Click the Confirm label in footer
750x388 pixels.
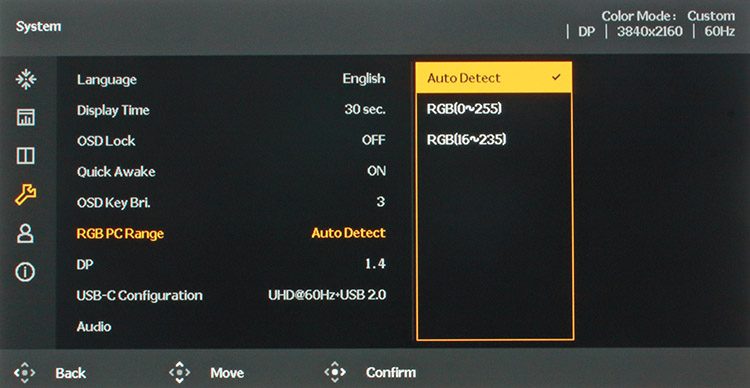pyautogui.click(x=391, y=372)
